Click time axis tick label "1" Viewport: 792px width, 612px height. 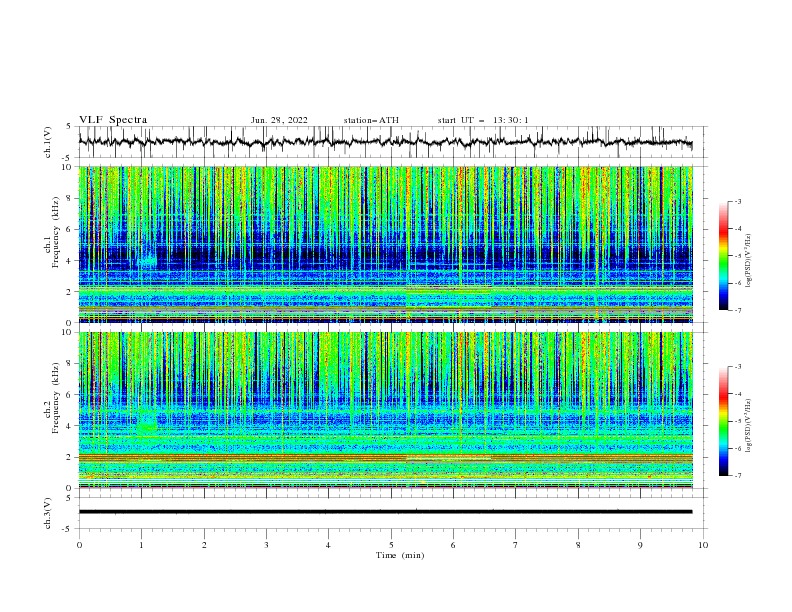pyautogui.click(x=141, y=545)
